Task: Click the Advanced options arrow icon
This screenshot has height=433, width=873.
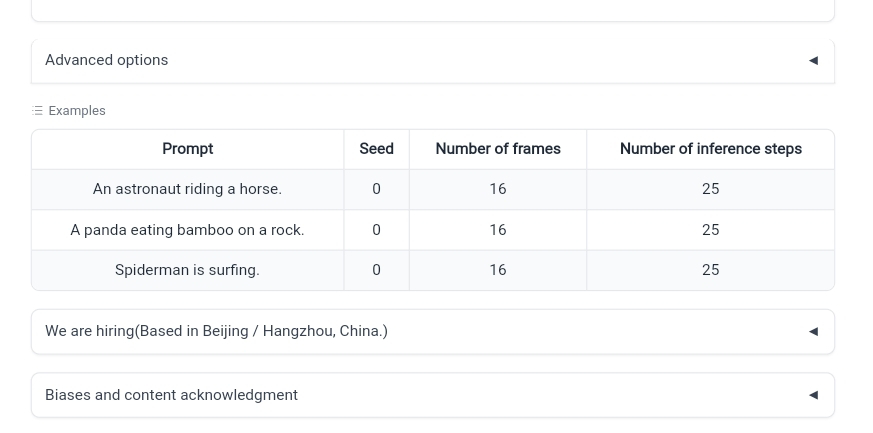Action: pyautogui.click(x=813, y=60)
